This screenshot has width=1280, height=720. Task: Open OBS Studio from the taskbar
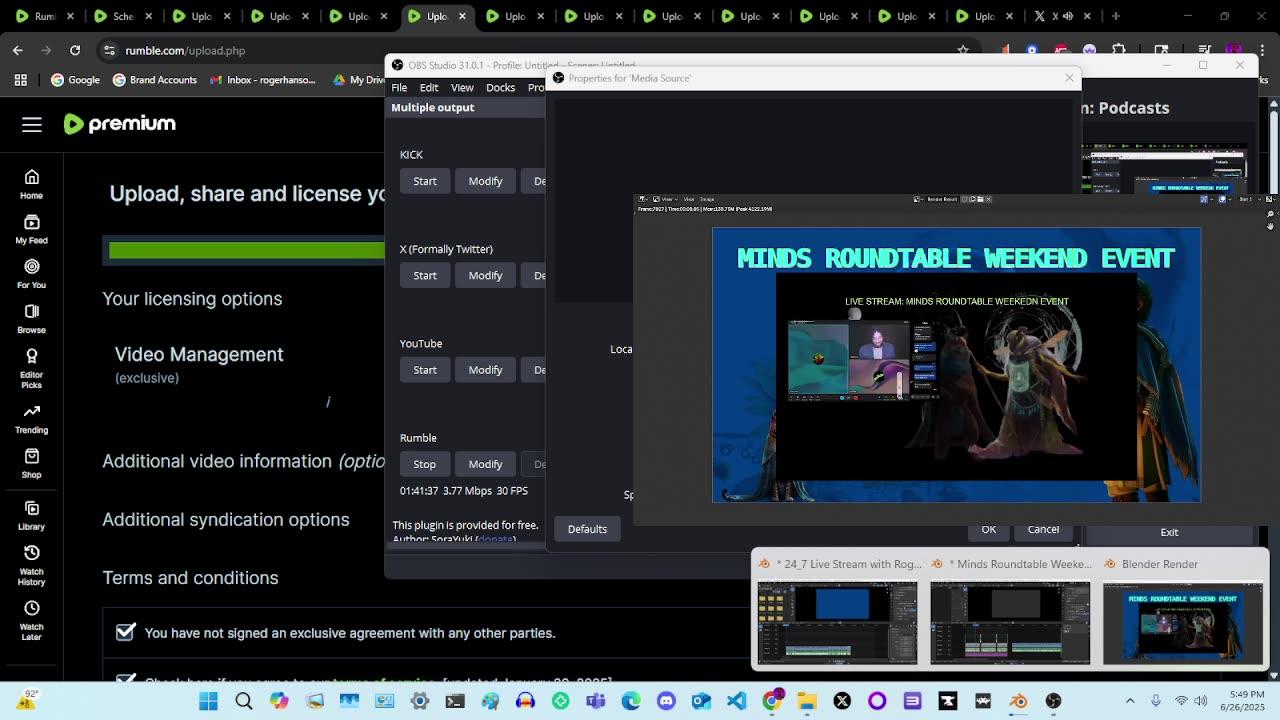tap(1053, 701)
